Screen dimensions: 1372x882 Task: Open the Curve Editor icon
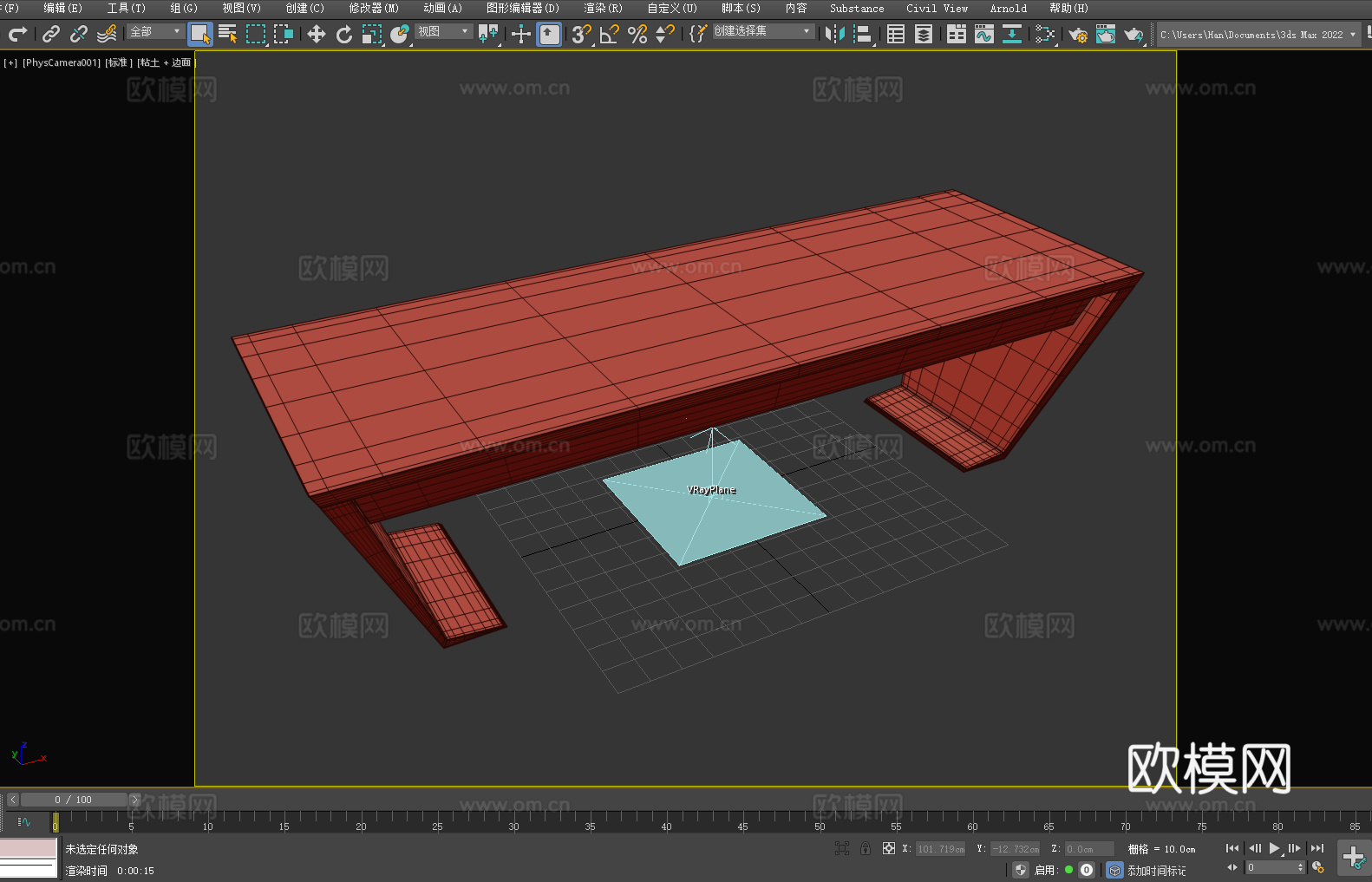983,35
